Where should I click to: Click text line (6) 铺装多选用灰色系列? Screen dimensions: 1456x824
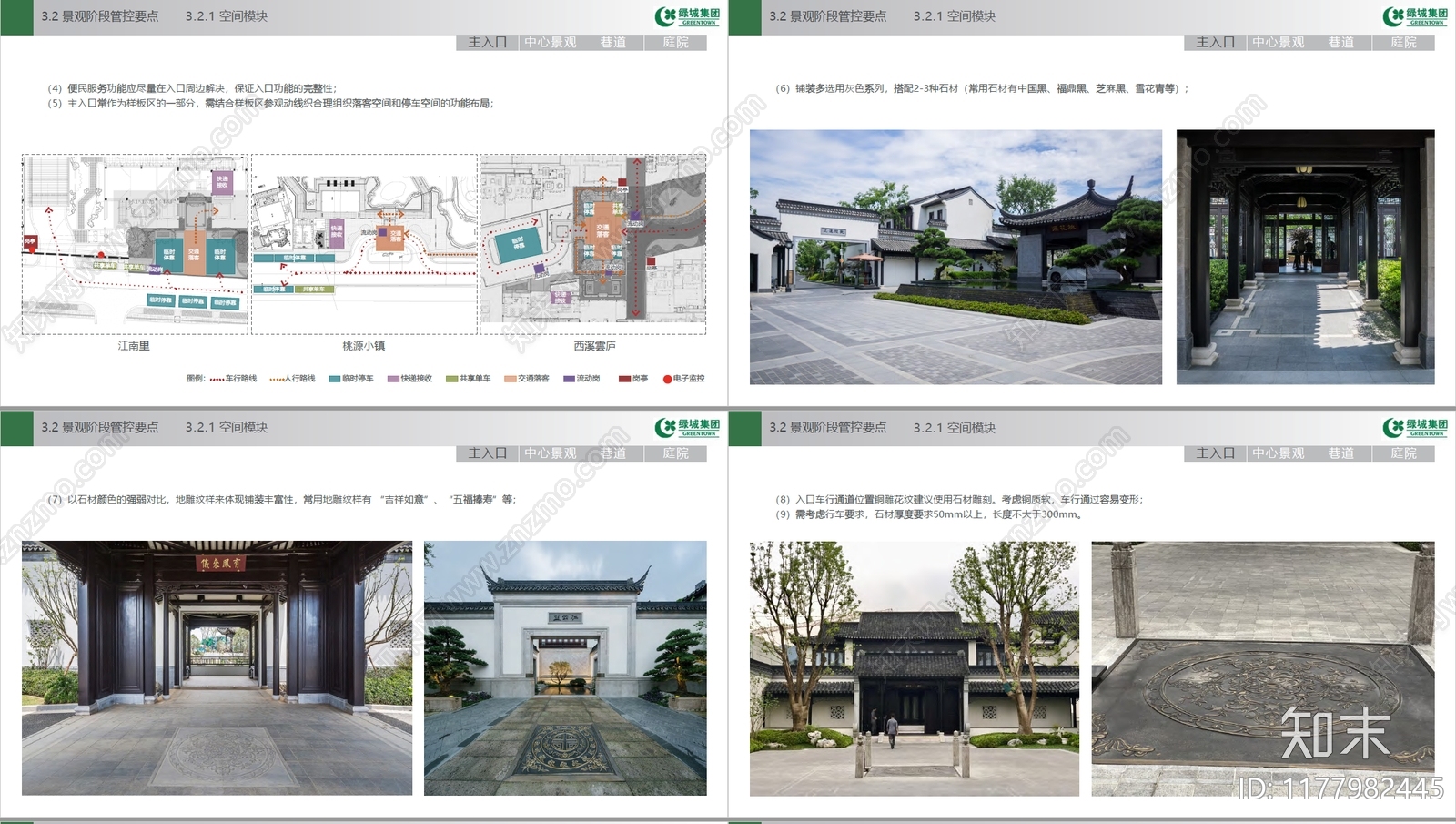pos(982,88)
